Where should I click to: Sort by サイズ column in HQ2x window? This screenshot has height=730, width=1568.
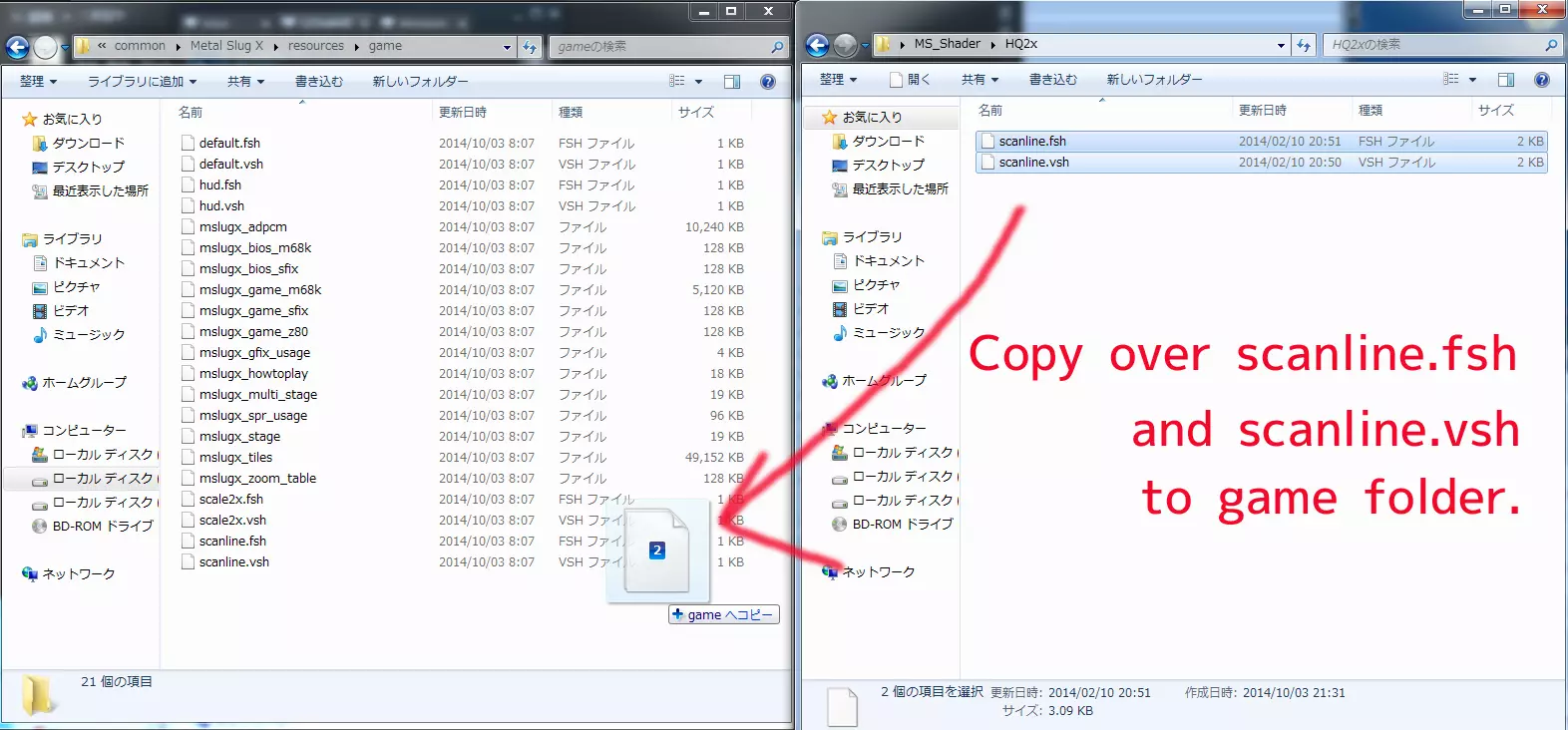[1495, 111]
